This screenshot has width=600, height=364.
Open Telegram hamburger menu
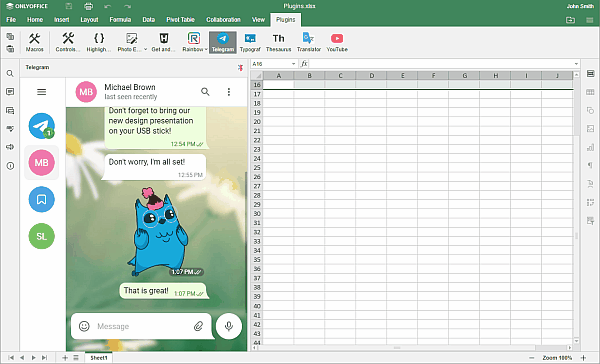[x=42, y=92]
